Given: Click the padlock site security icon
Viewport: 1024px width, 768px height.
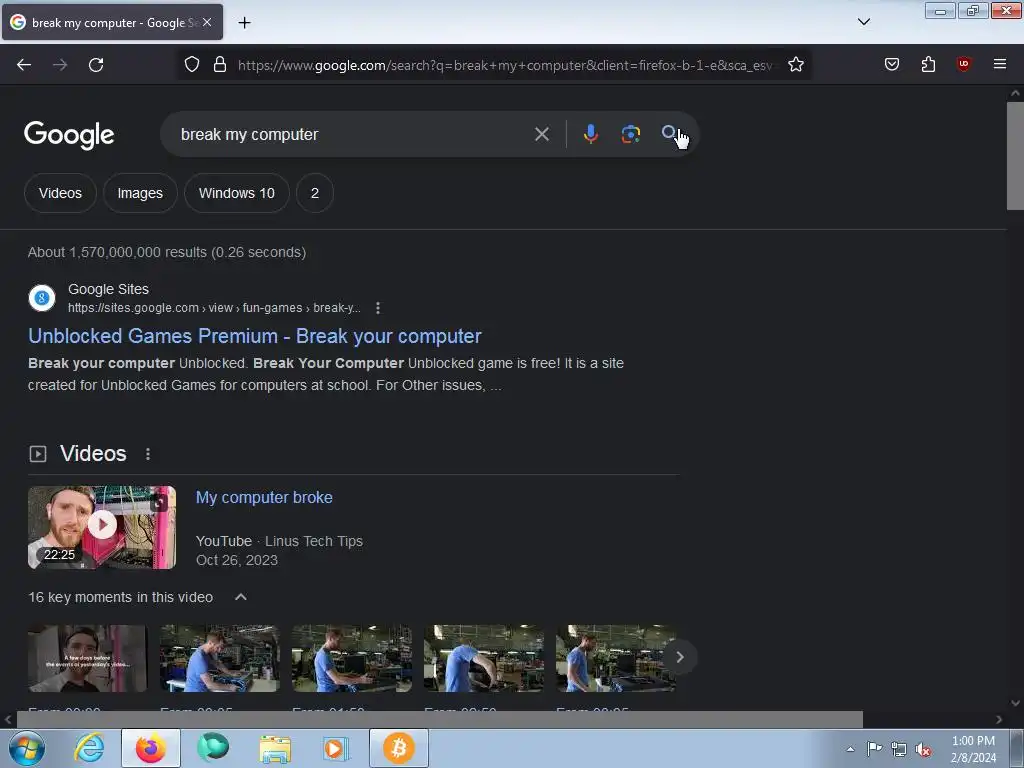Looking at the screenshot, I should 220,65.
